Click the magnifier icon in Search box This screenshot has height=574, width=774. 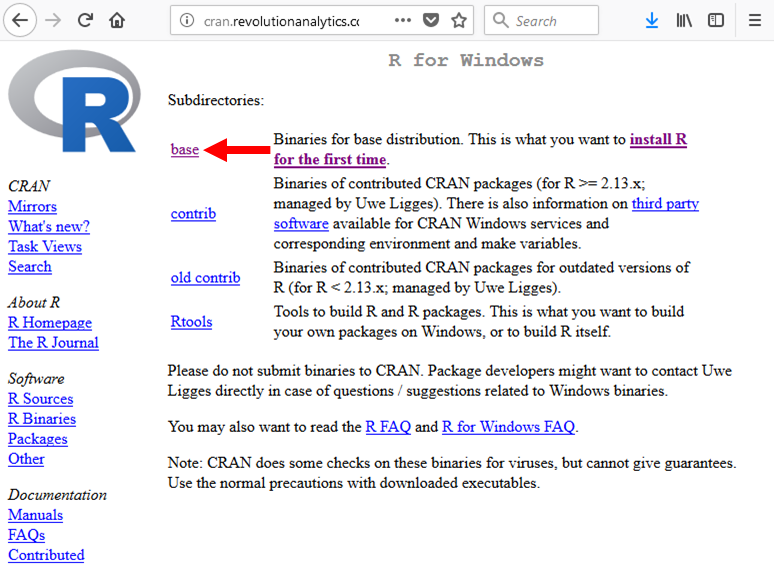pyautogui.click(x=500, y=20)
